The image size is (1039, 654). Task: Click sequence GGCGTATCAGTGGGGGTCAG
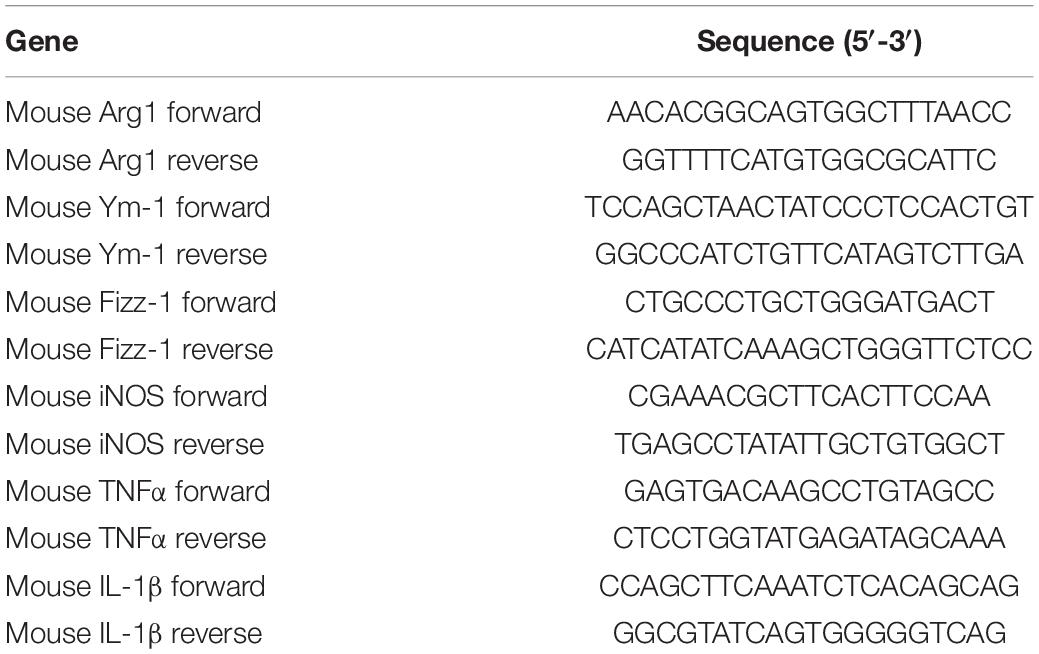[809, 633]
